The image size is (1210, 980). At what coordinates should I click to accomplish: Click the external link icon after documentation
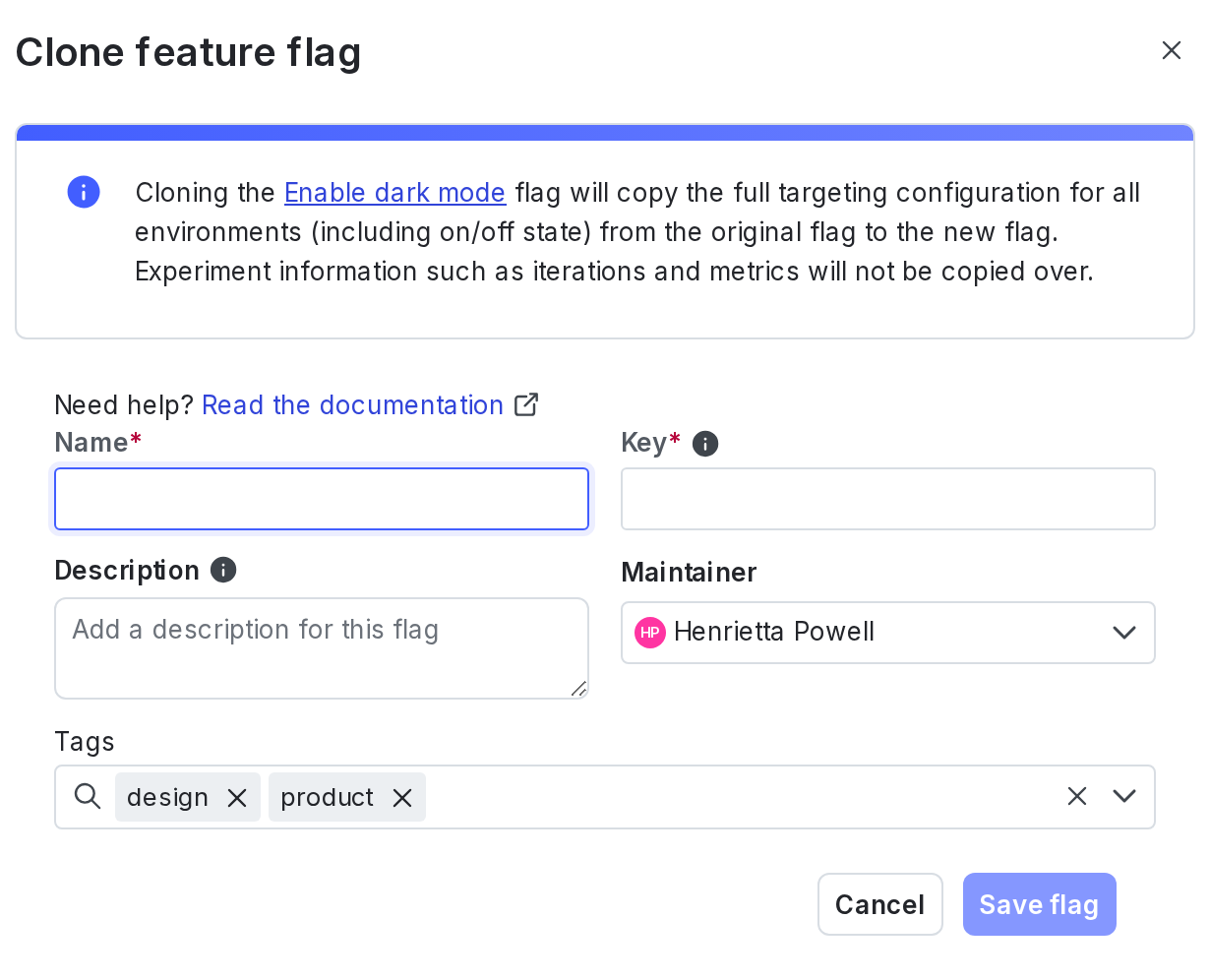(x=527, y=404)
